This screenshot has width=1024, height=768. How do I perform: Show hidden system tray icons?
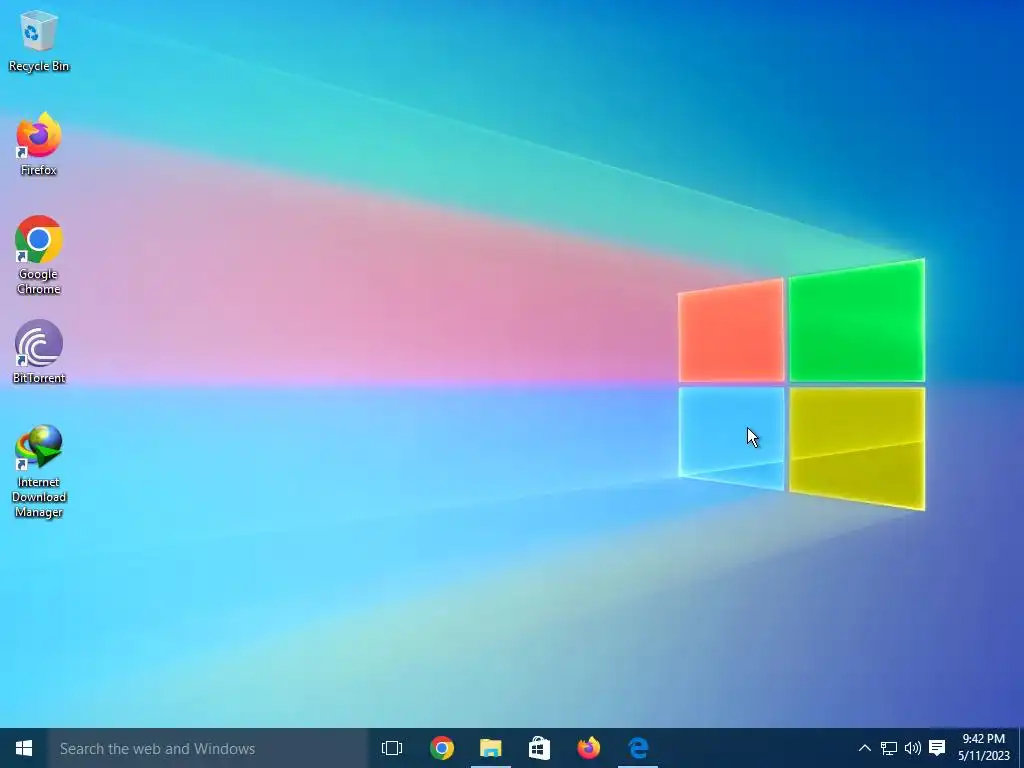point(865,748)
